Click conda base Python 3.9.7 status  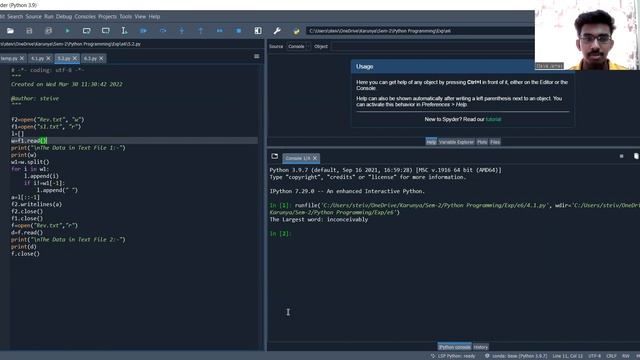(x=517, y=356)
